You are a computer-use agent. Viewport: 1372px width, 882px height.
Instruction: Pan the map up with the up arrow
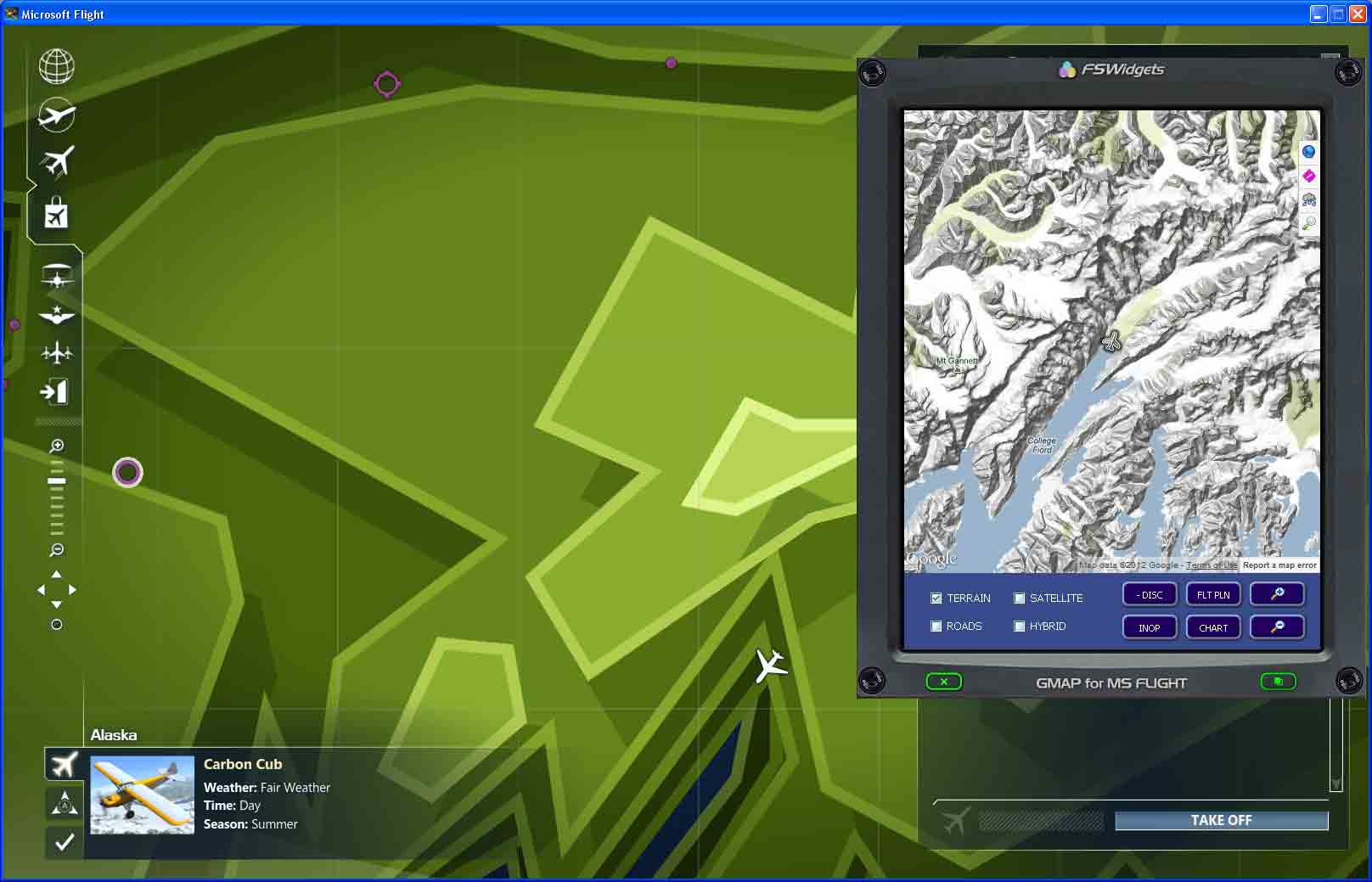click(57, 575)
